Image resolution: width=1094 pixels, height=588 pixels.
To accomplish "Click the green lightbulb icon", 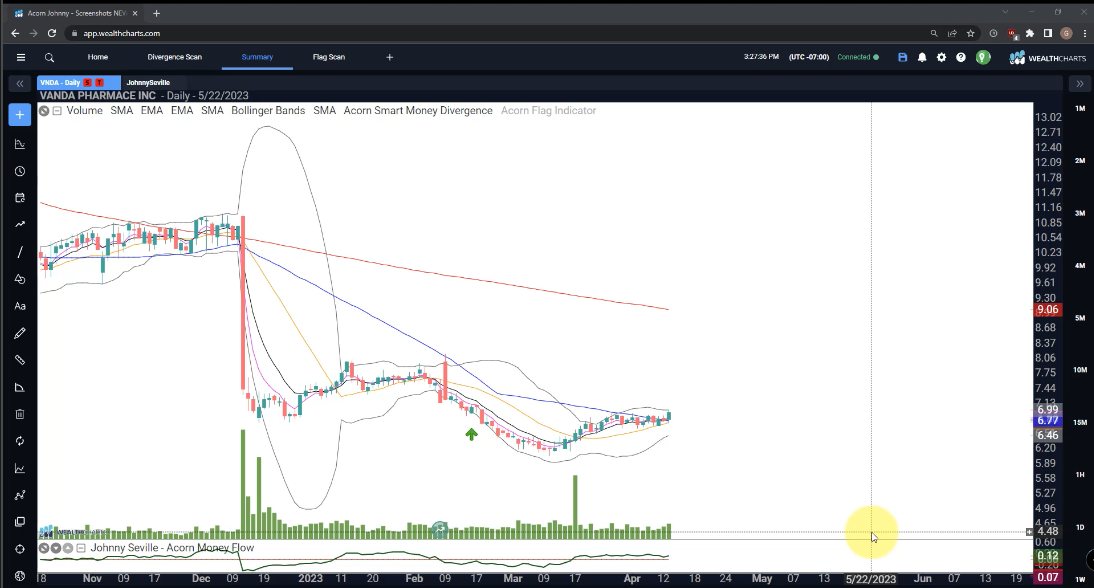I will [x=982, y=57].
